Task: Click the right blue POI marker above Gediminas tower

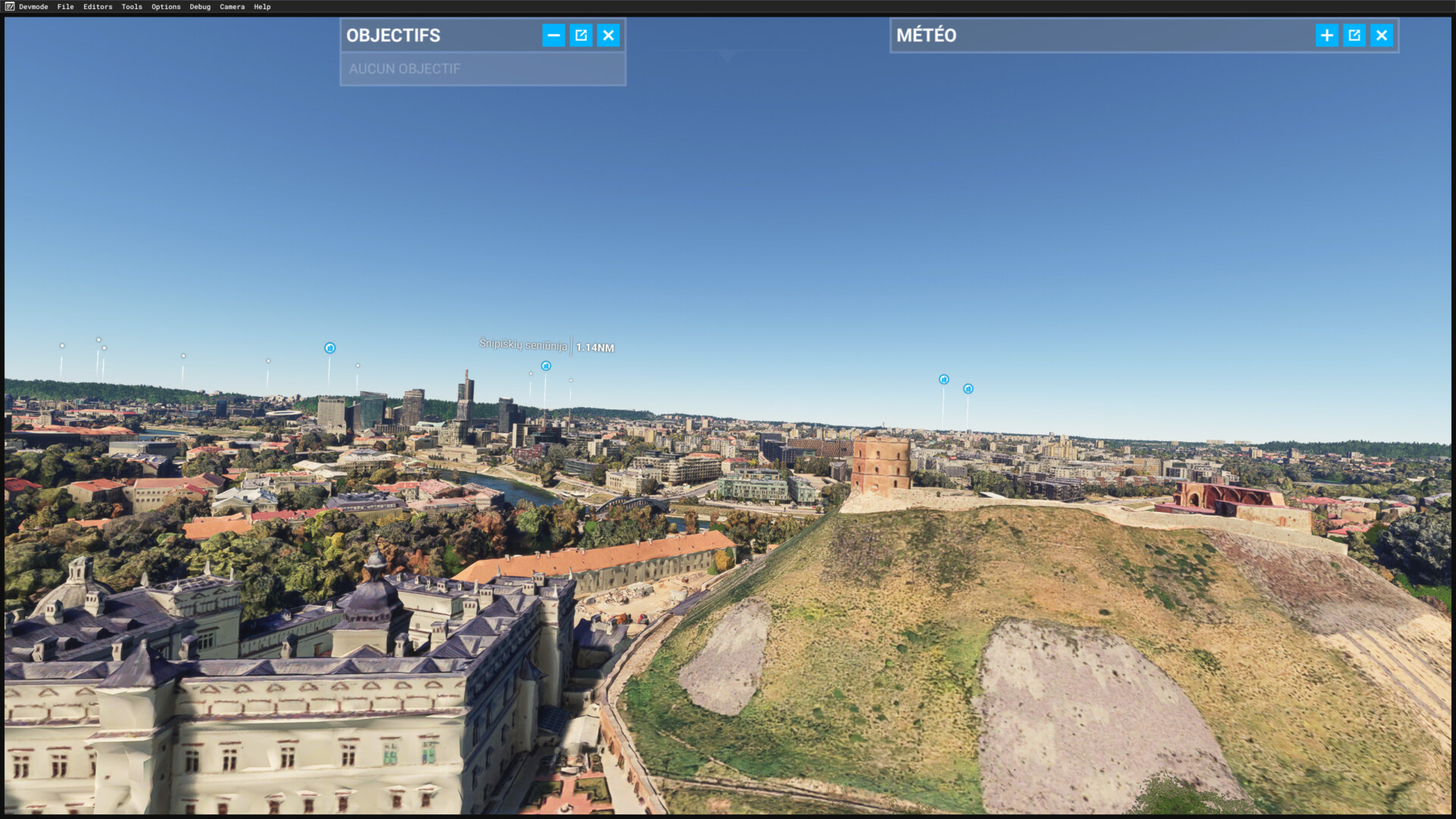Action: coord(968,389)
